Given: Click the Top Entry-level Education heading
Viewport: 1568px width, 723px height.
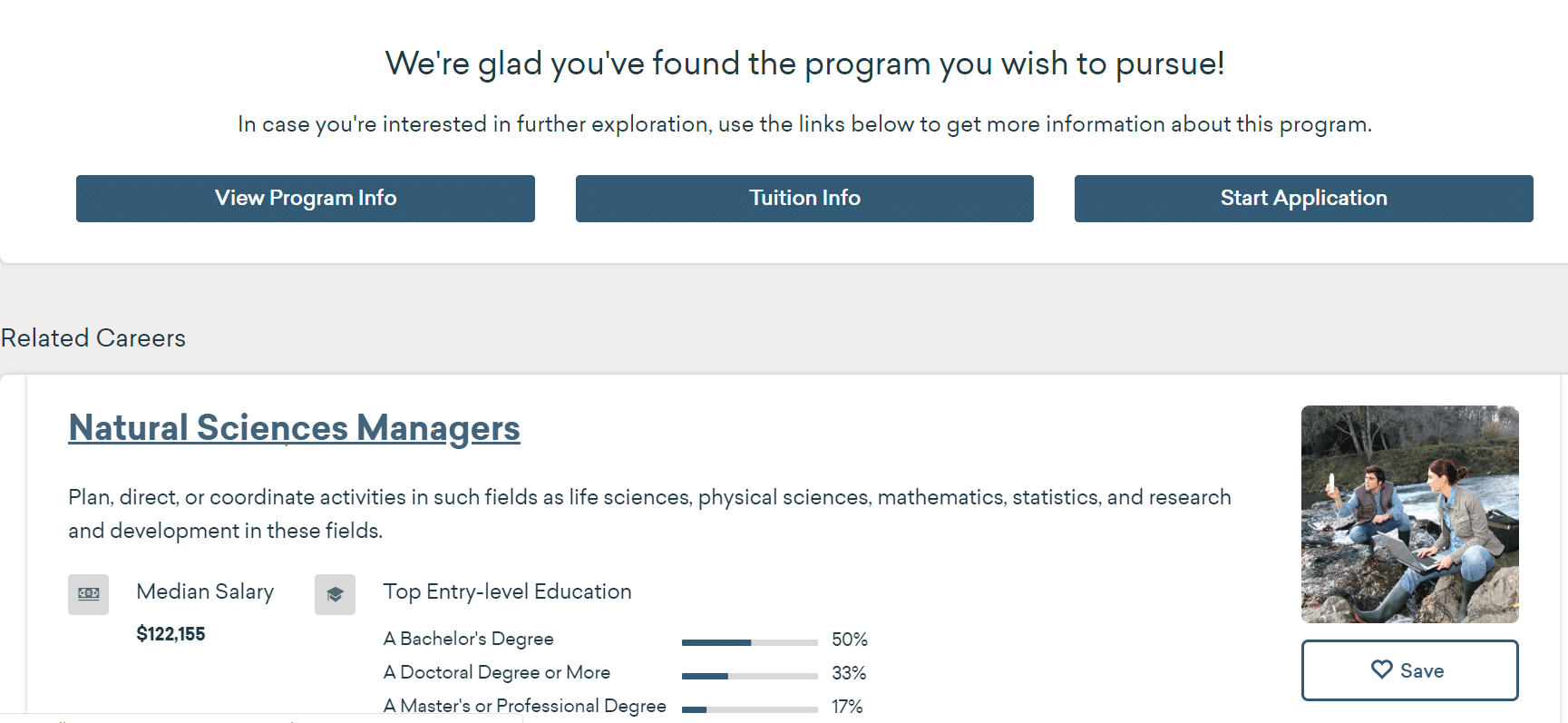Looking at the screenshot, I should tap(507, 591).
